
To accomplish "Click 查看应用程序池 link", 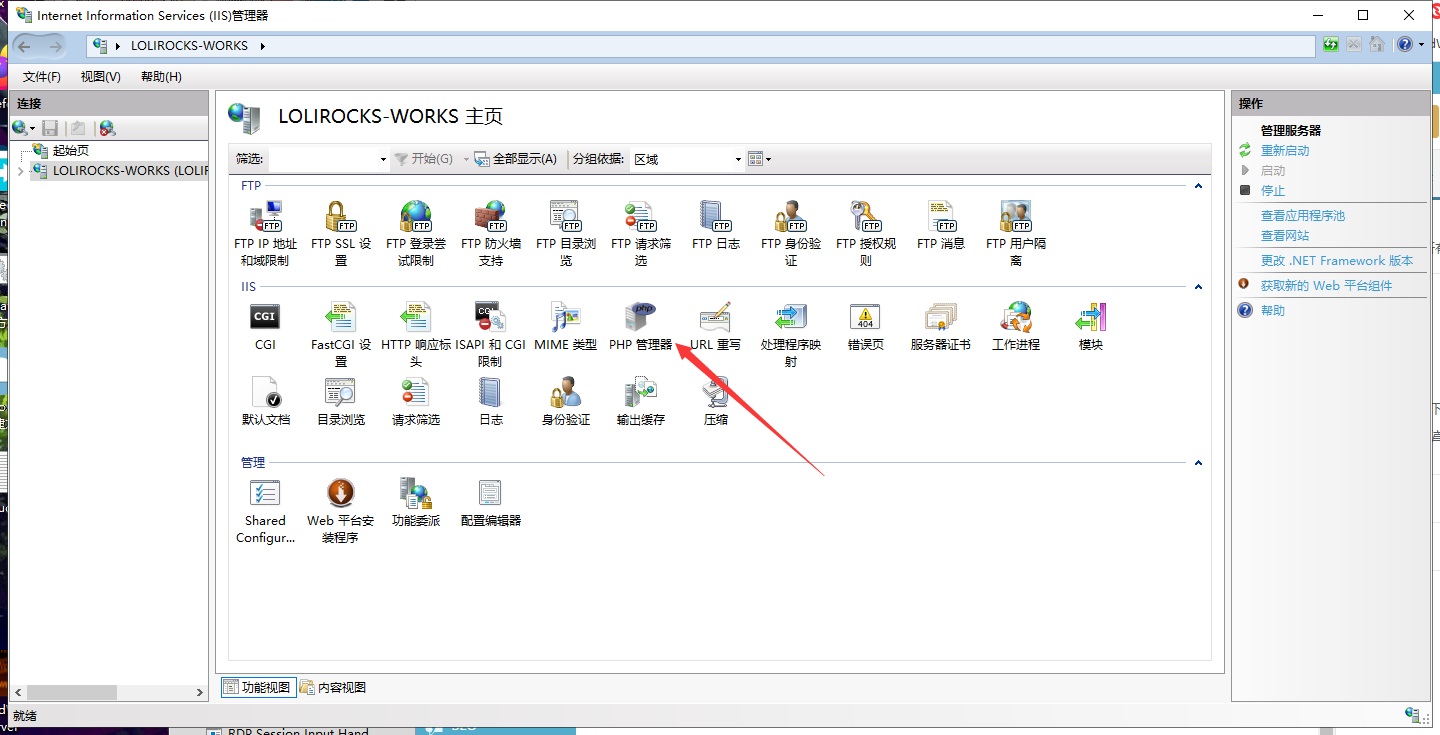I will [1303, 216].
